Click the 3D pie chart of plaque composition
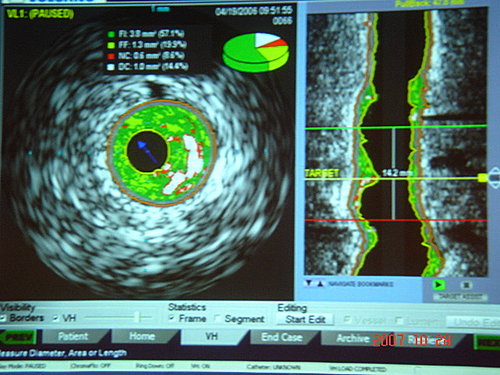500x375 pixels. (256, 52)
